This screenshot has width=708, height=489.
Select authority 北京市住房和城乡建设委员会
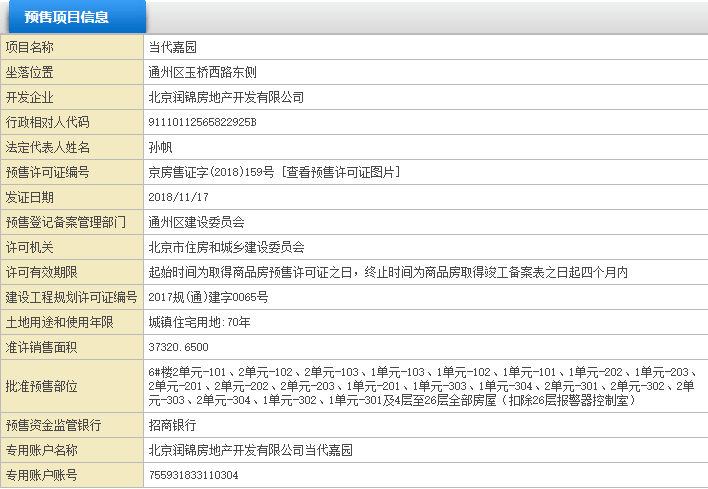coord(226,247)
